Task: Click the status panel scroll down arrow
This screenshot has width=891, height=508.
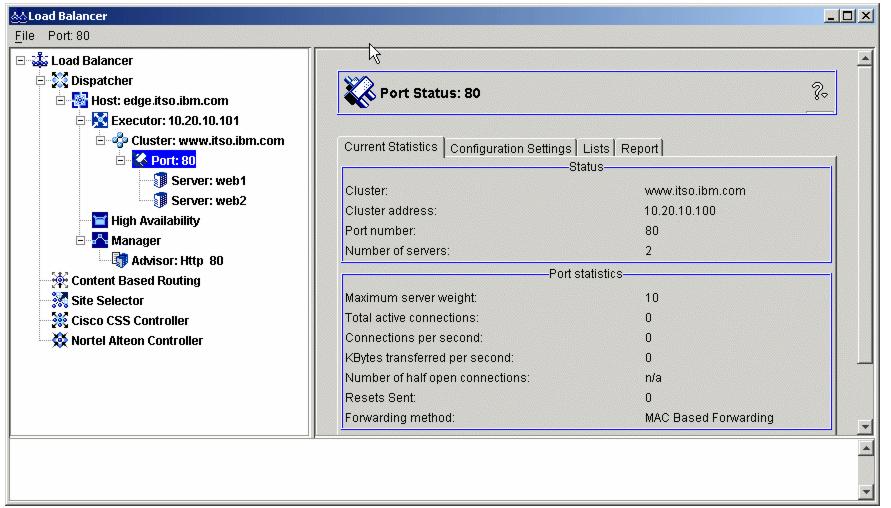Action: click(x=864, y=426)
